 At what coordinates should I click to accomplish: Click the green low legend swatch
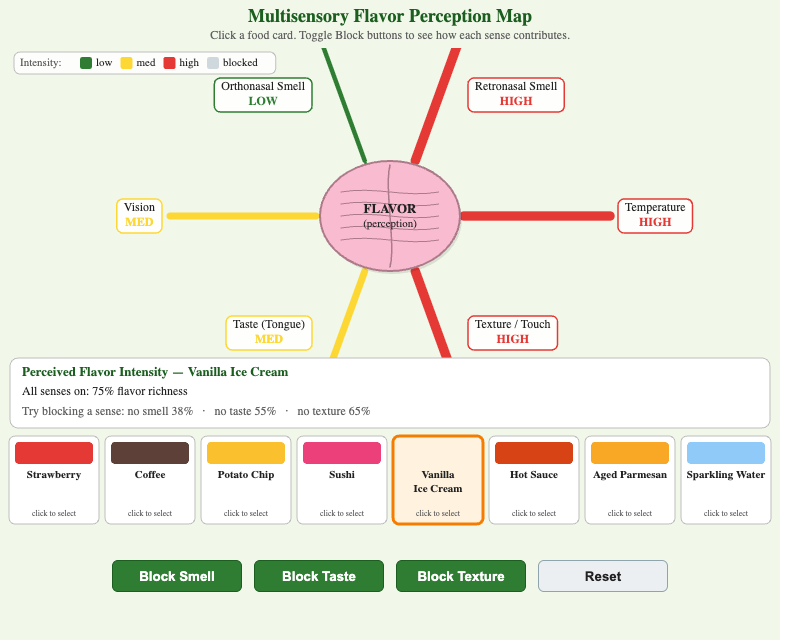tap(86, 63)
